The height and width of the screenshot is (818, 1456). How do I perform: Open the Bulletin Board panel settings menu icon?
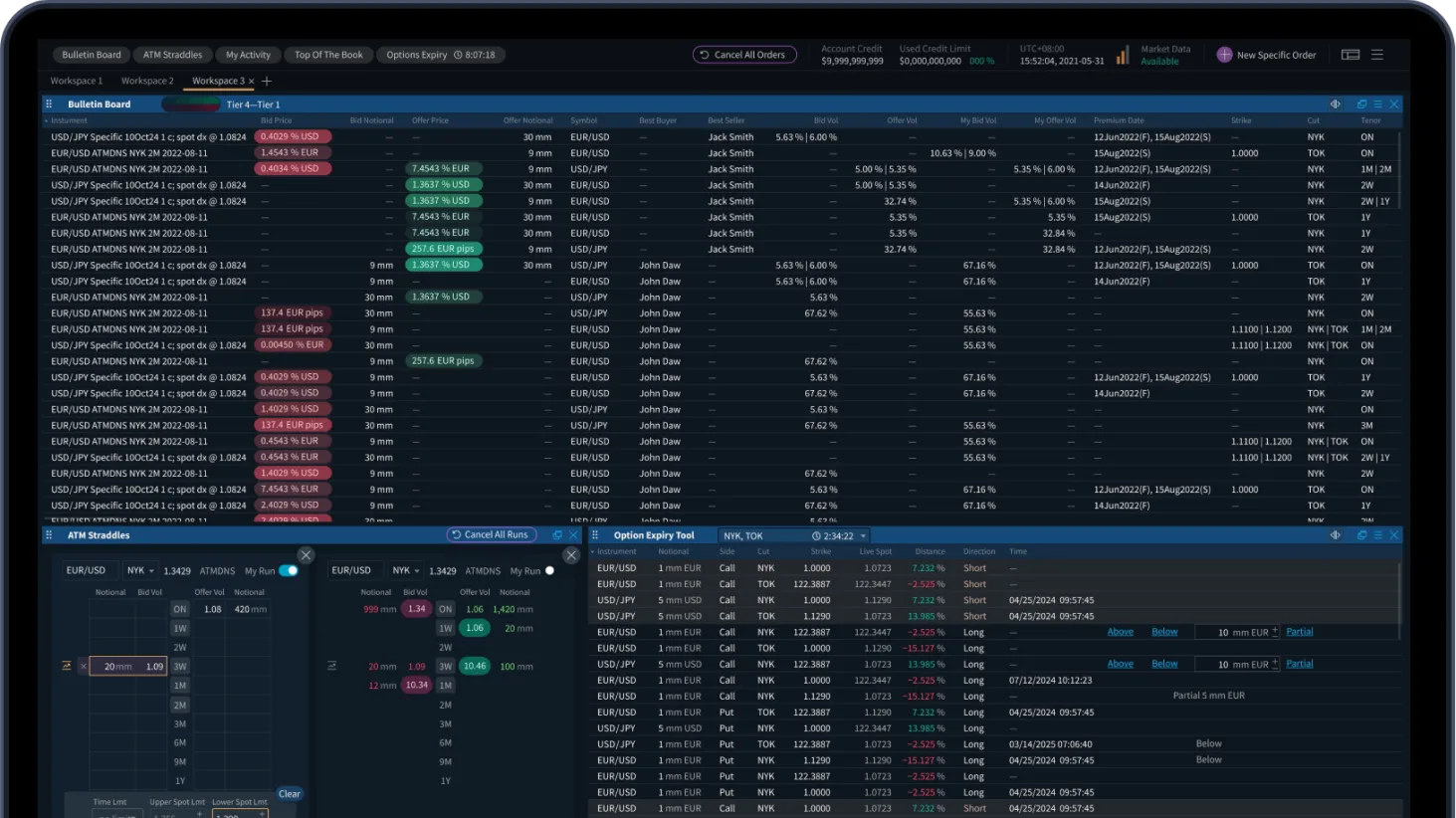[1378, 103]
